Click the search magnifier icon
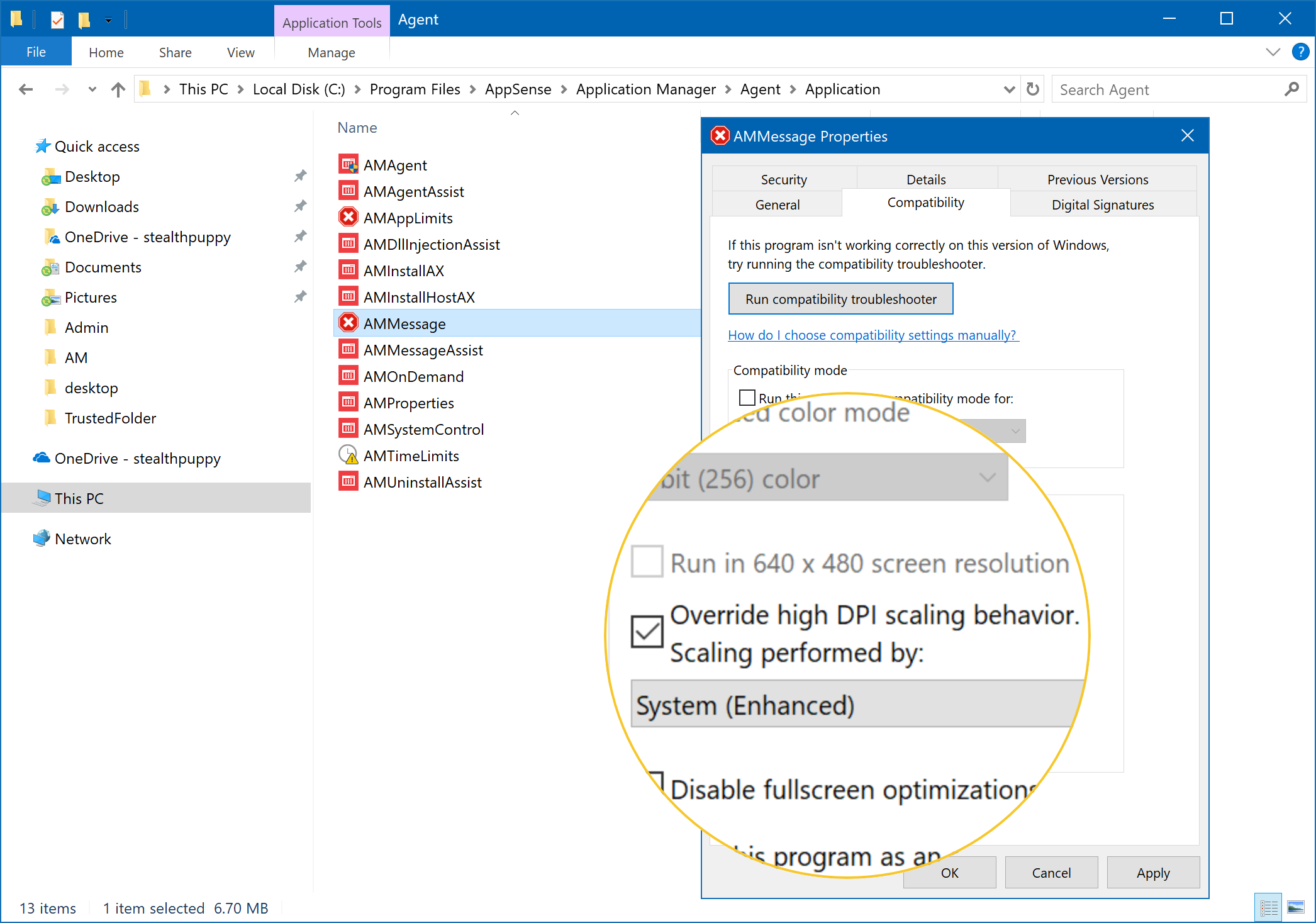The image size is (1316, 923). [1291, 89]
